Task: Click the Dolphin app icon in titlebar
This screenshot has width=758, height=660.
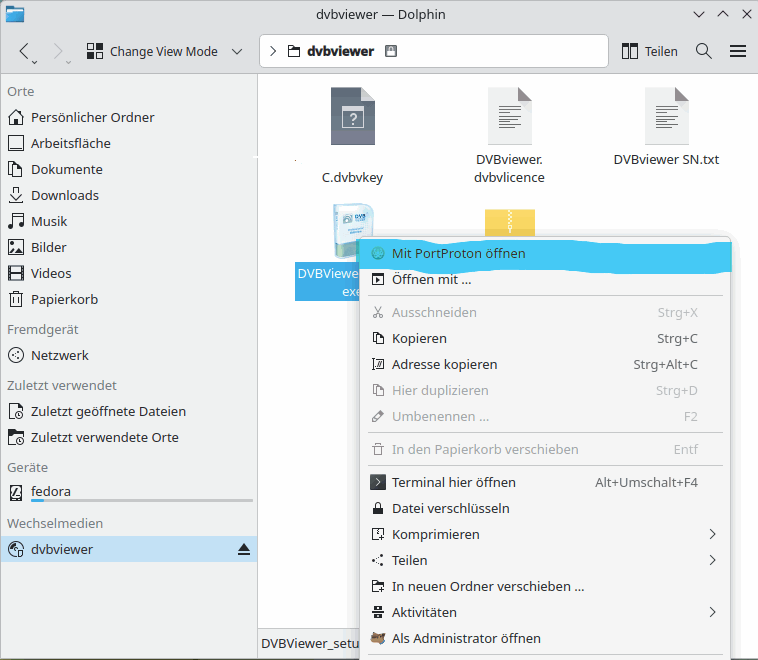Action: 15,15
